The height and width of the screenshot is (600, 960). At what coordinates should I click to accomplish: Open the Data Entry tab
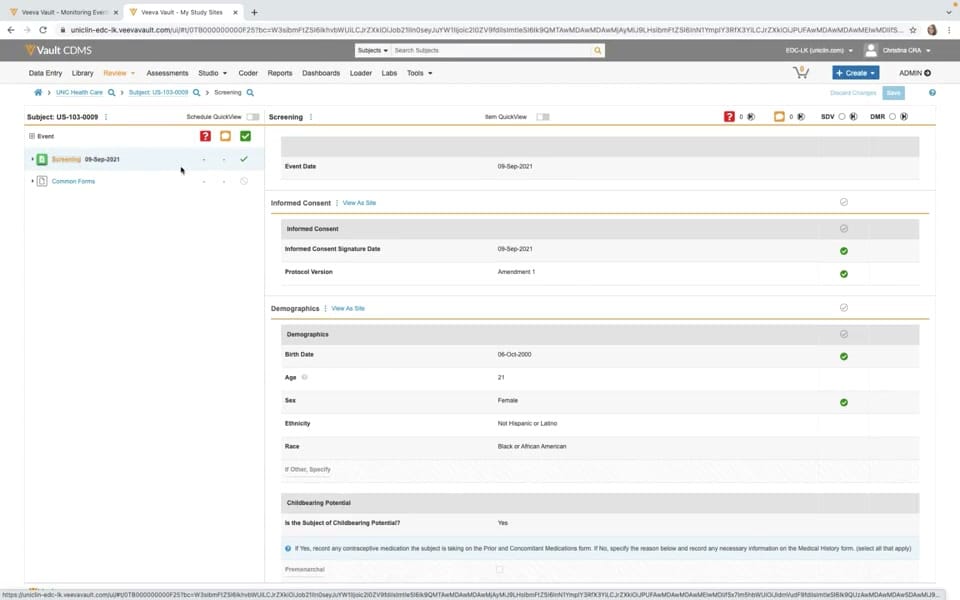(45, 73)
